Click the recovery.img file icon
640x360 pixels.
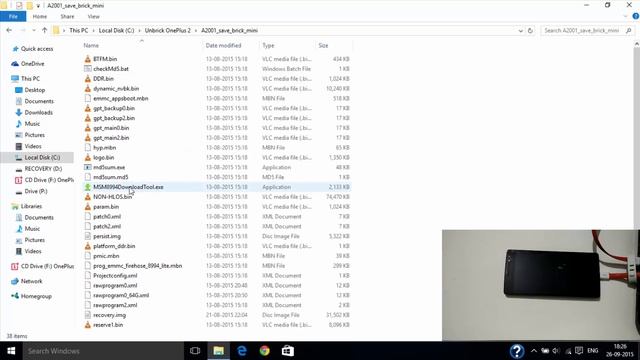click(87, 315)
